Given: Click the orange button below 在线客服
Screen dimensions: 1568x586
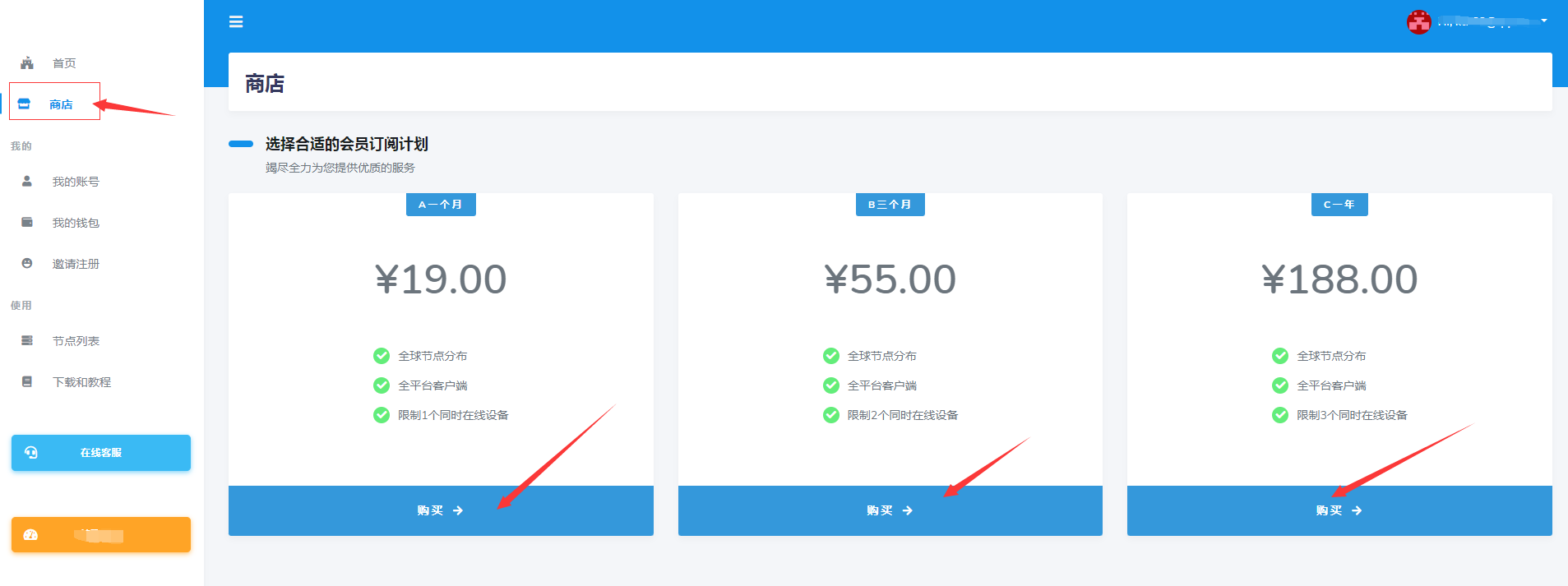Looking at the screenshot, I should click(101, 535).
